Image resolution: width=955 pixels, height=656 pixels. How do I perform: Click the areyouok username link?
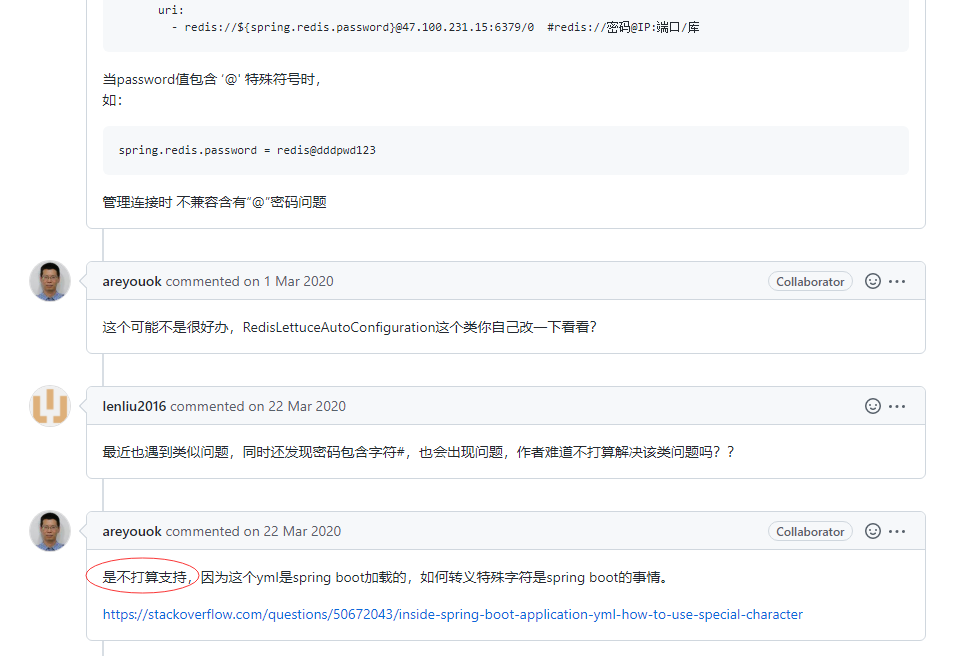[131, 281]
